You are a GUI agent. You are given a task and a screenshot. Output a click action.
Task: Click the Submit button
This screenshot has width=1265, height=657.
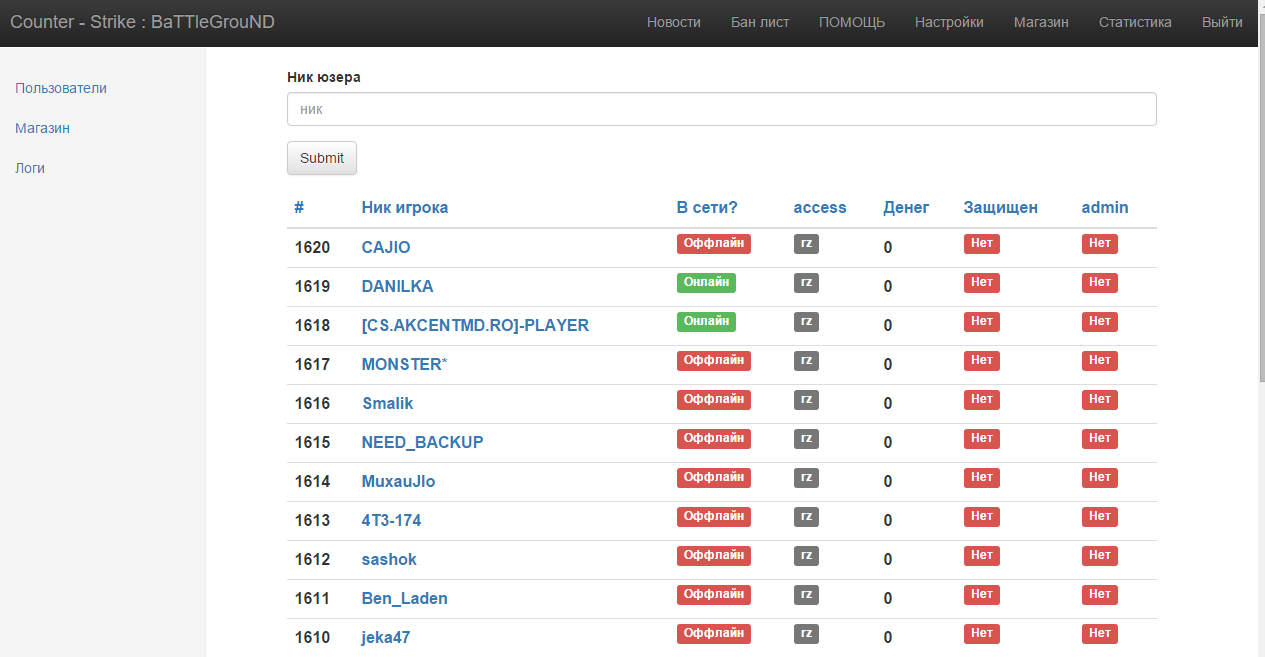[x=322, y=158]
